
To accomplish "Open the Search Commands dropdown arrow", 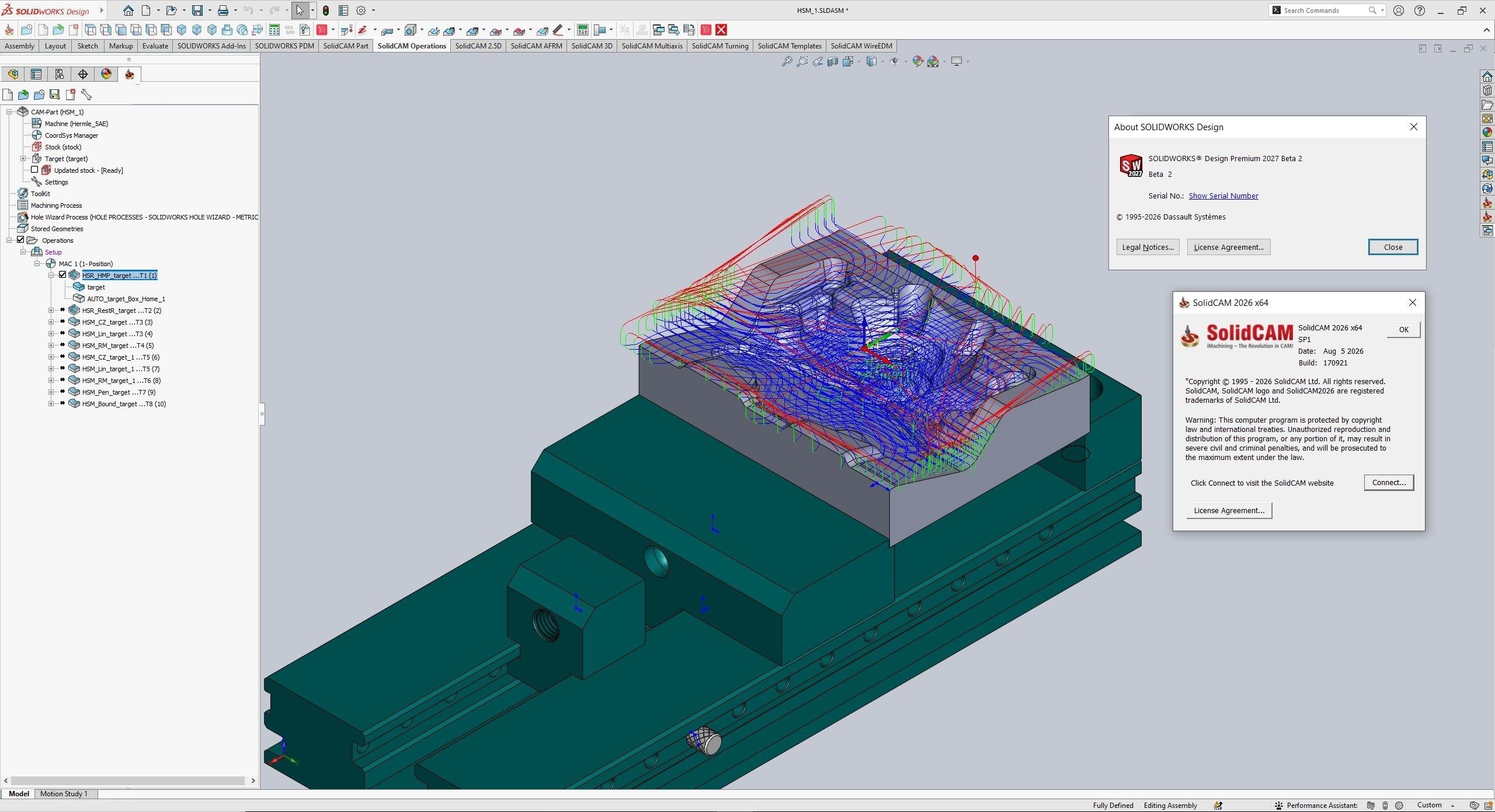I will [x=1382, y=11].
